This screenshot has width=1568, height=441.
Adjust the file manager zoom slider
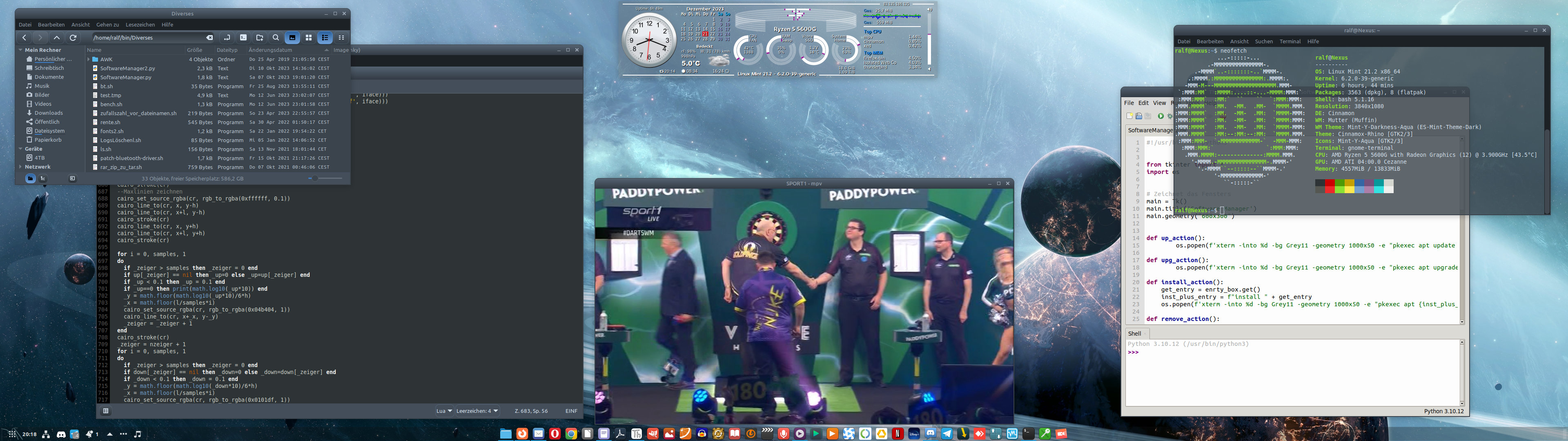tap(315, 178)
